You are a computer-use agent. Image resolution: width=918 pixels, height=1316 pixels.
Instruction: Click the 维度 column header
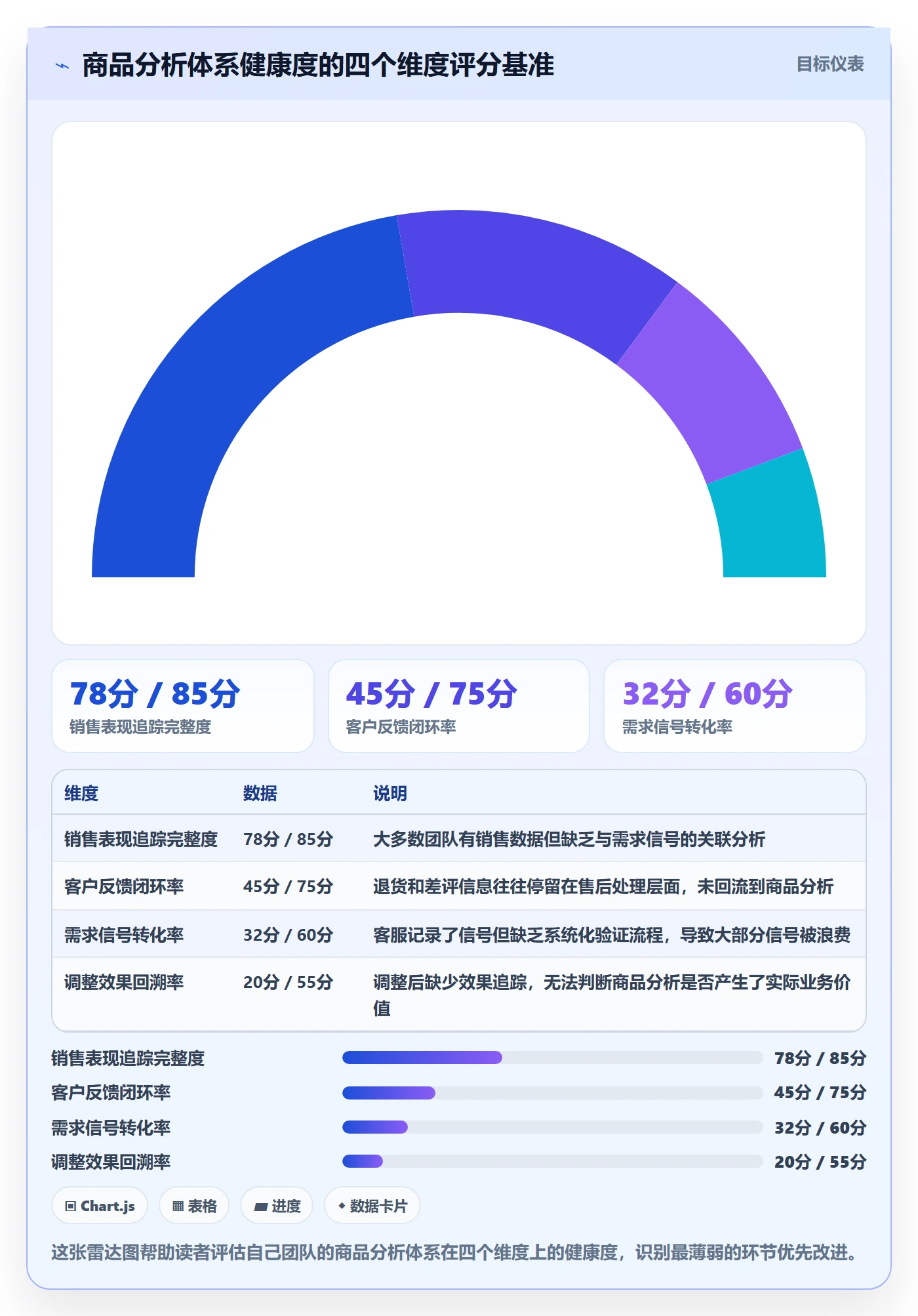[81, 793]
